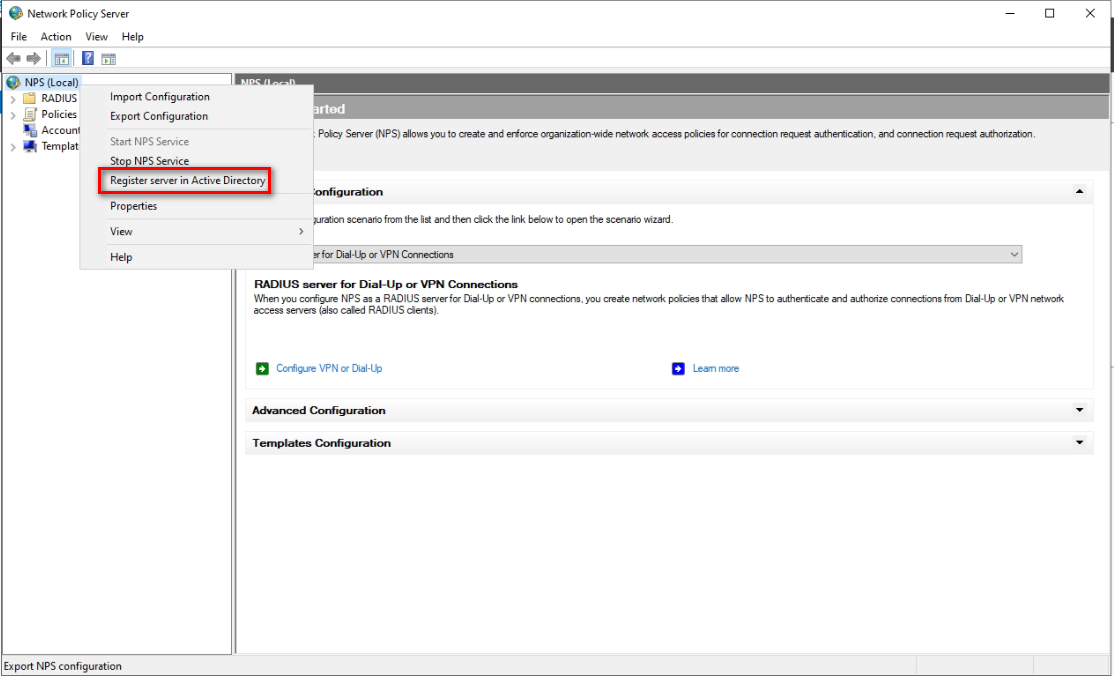Expand the Policies tree node
The image size is (1114, 676).
click(12, 115)
